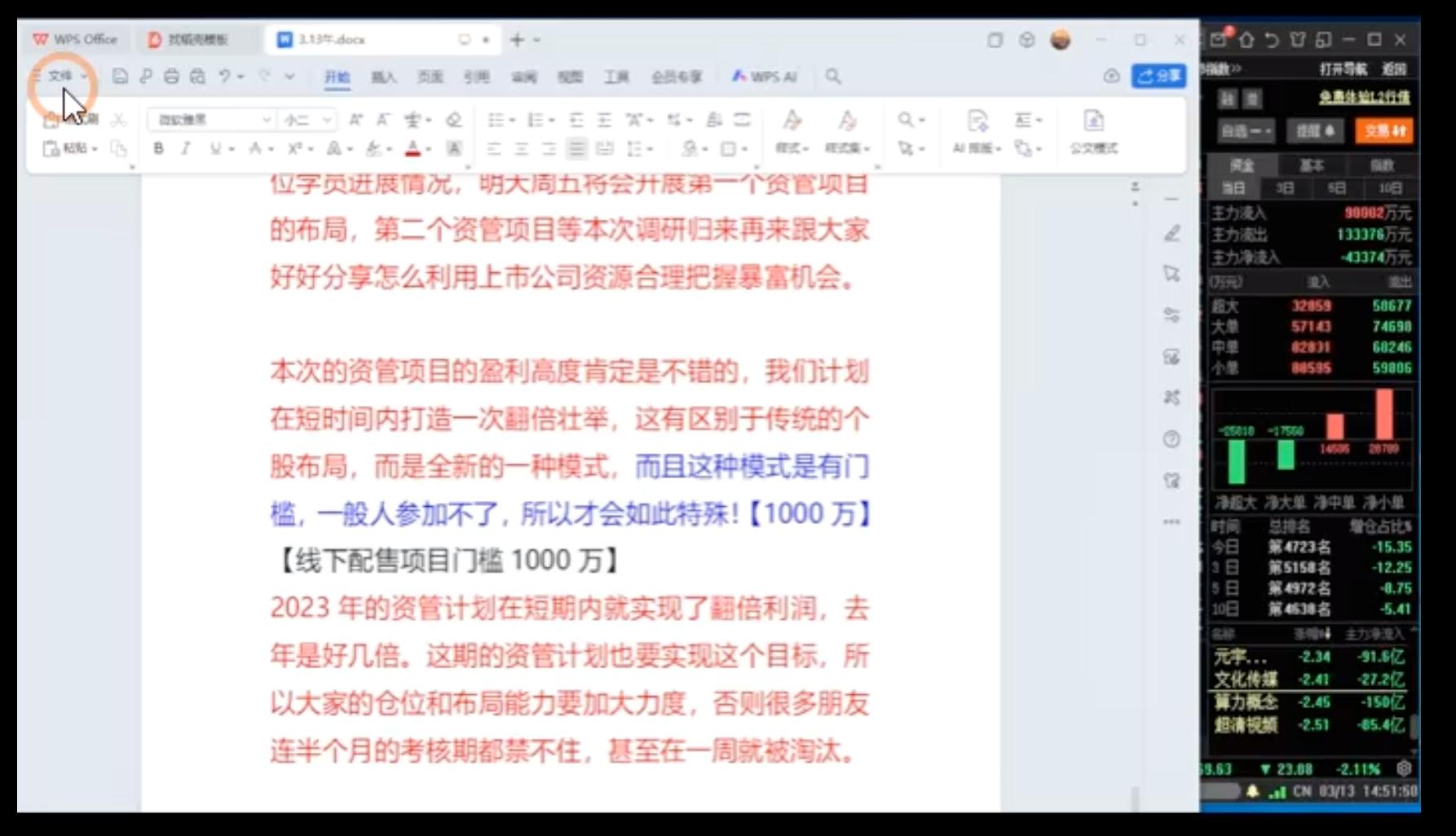Screen dimensions: 1456x836
Task: Click the 分享 share button
Action: click(x=1158, y=76)
